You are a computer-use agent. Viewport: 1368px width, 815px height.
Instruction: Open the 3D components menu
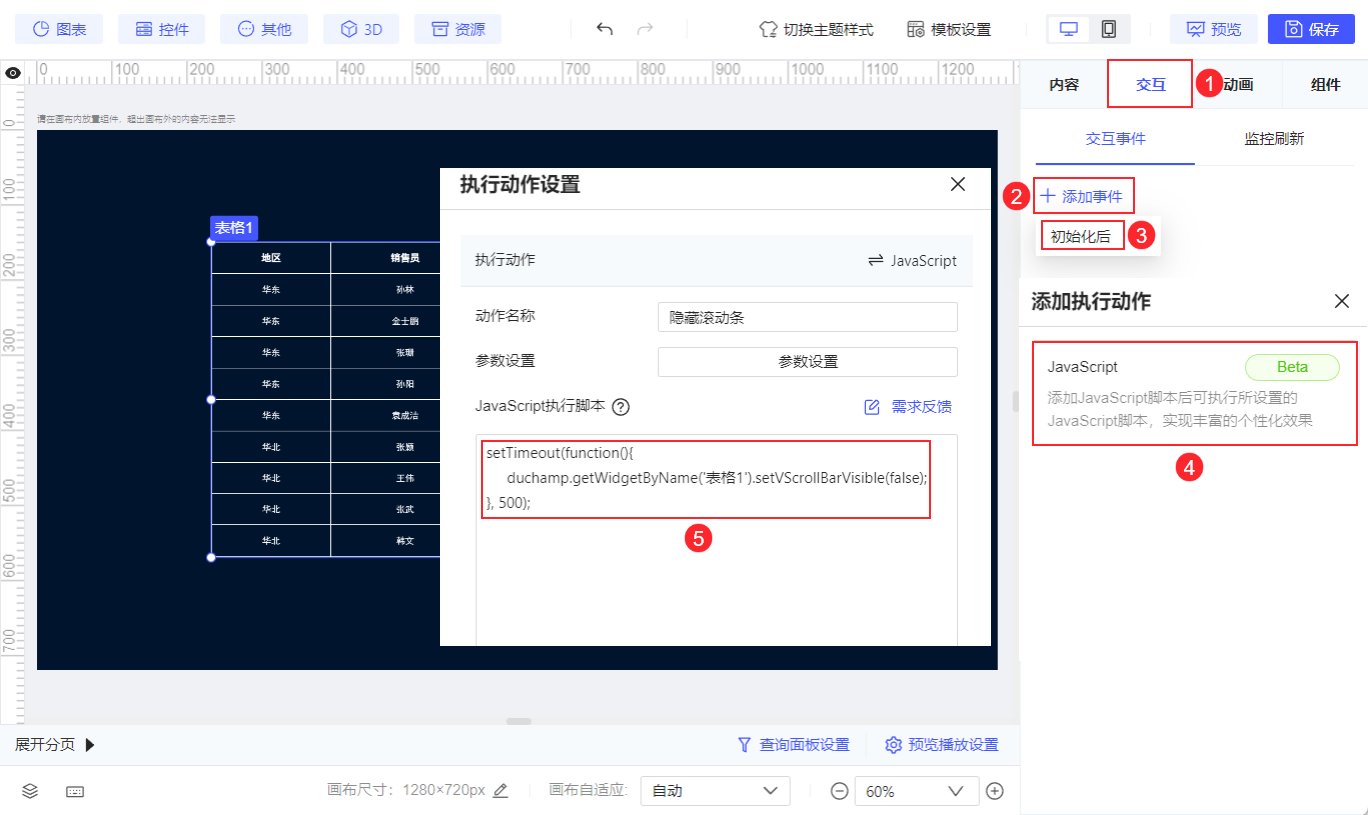click(361, 29)
